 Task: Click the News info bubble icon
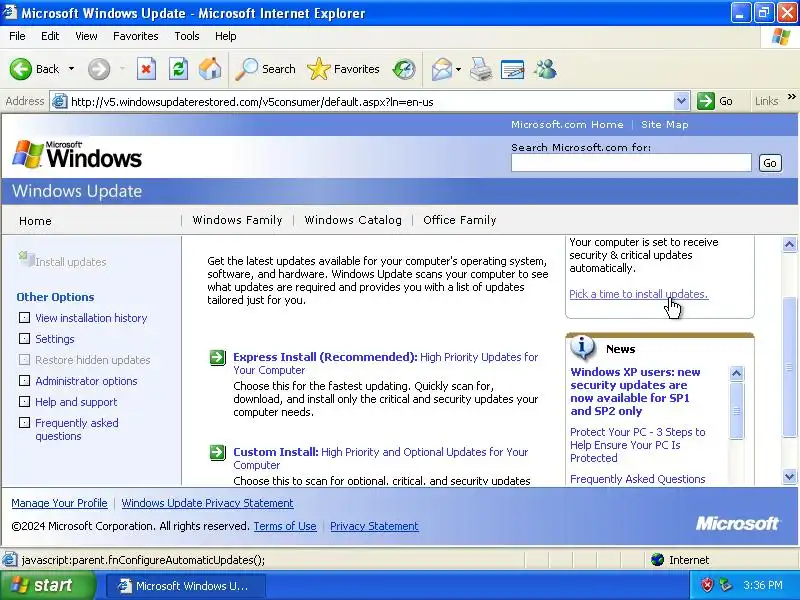click(x=583, y=347)
